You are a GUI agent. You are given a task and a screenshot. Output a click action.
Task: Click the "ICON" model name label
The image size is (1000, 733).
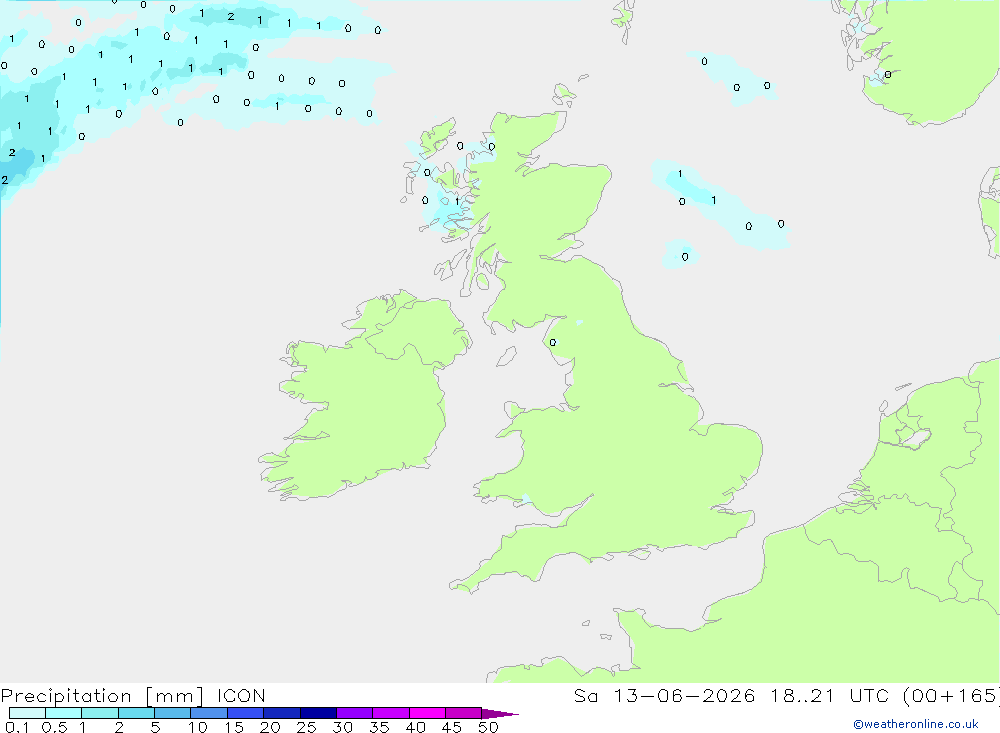click(241, 696)
